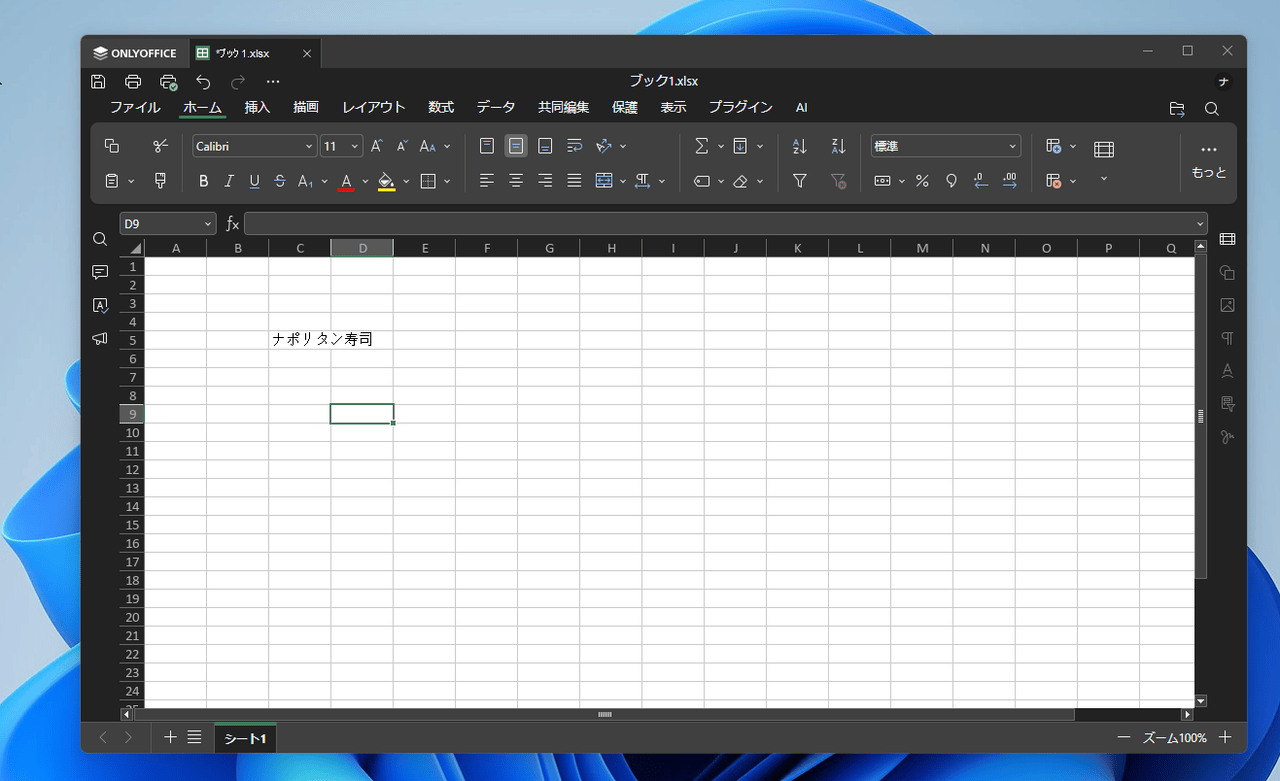Center text horizontally

click(516, 181)
